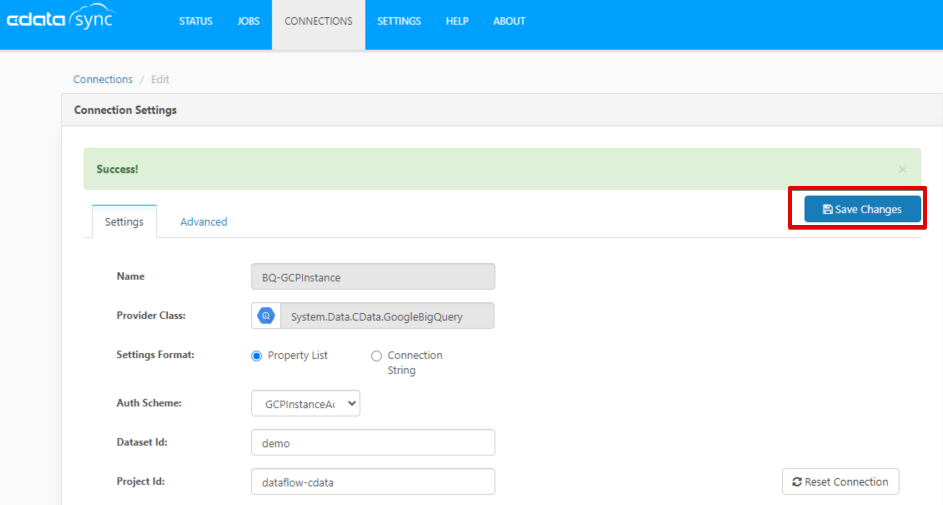Click the Dataset Id: label
This screenshot has height=505, width=943.
[x=142, y=442]
